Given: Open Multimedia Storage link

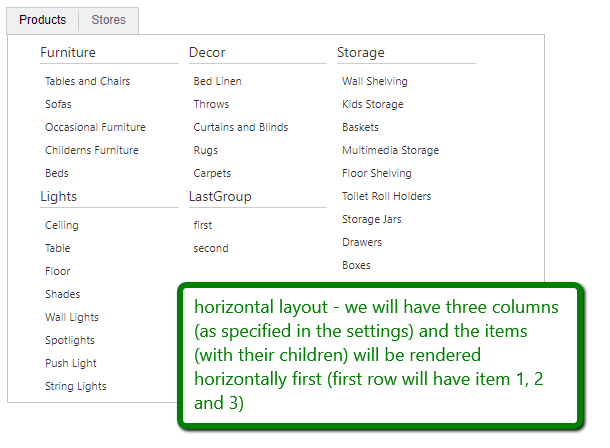Looking at the screenshot, I should pyautogui.click(x=390, y=150).
